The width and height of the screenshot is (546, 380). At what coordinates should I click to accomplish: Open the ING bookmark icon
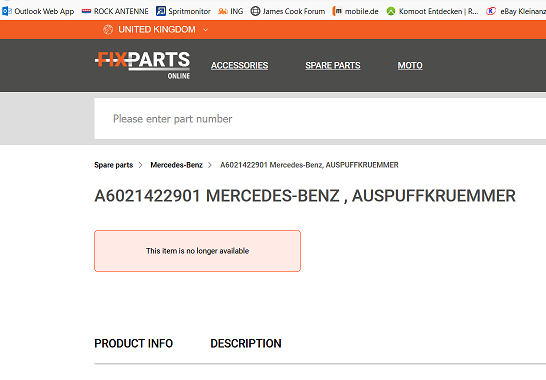[x=223, y=11]
